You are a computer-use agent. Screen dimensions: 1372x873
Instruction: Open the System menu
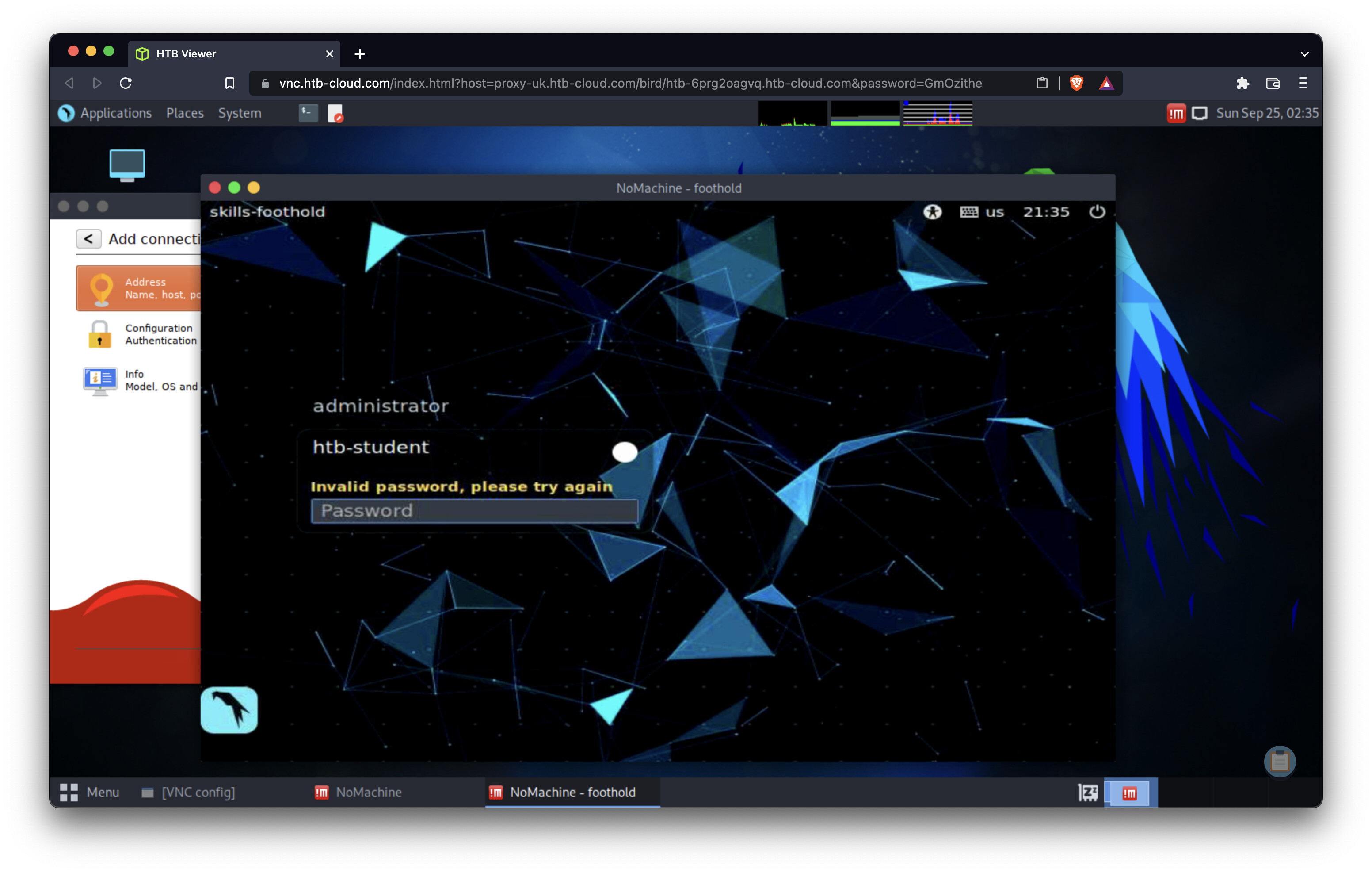[239, 113]
